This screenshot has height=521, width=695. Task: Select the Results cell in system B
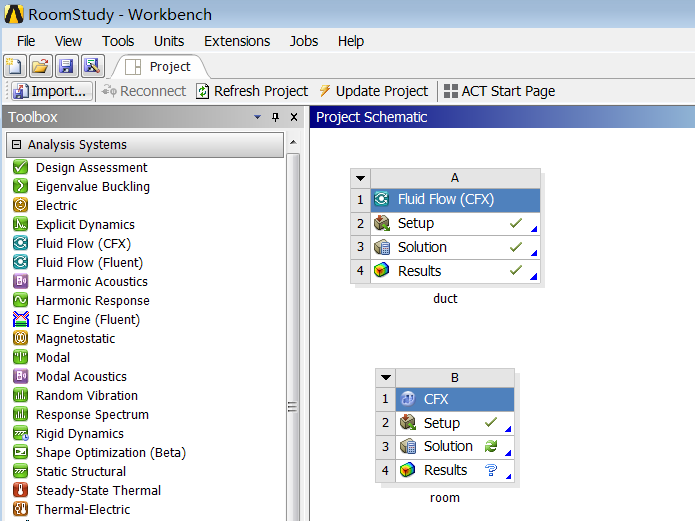coord(455,470)
